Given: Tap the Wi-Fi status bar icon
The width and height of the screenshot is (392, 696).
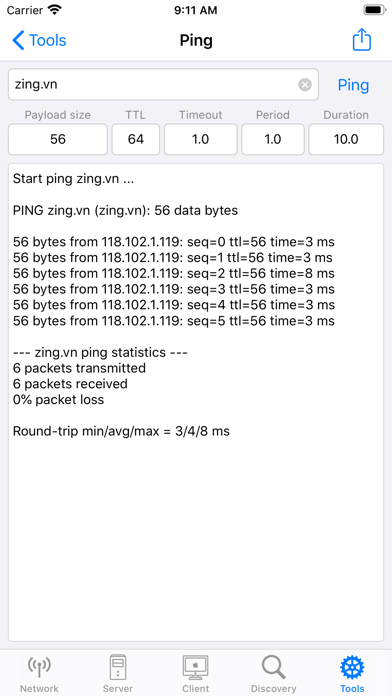Looking at the screenshot, I should click(x=55, y=10).
